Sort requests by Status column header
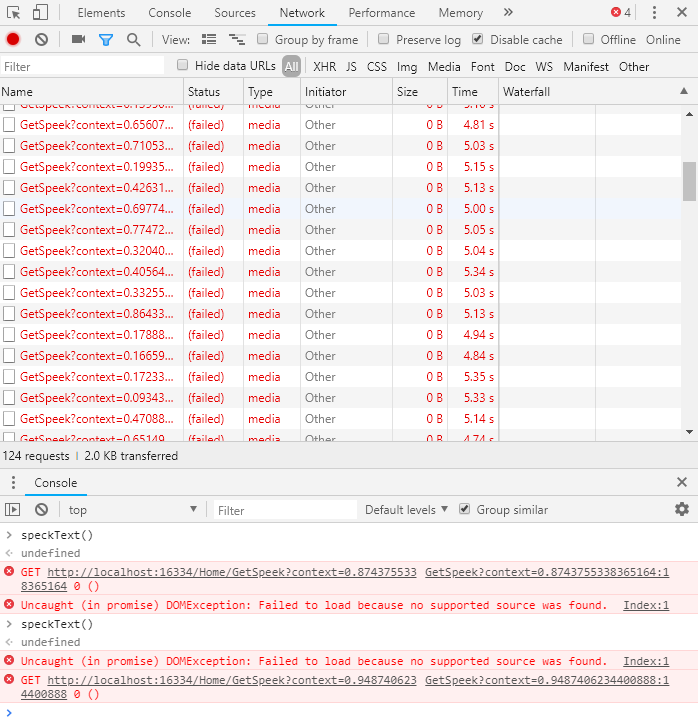 [x=213, y=92]
